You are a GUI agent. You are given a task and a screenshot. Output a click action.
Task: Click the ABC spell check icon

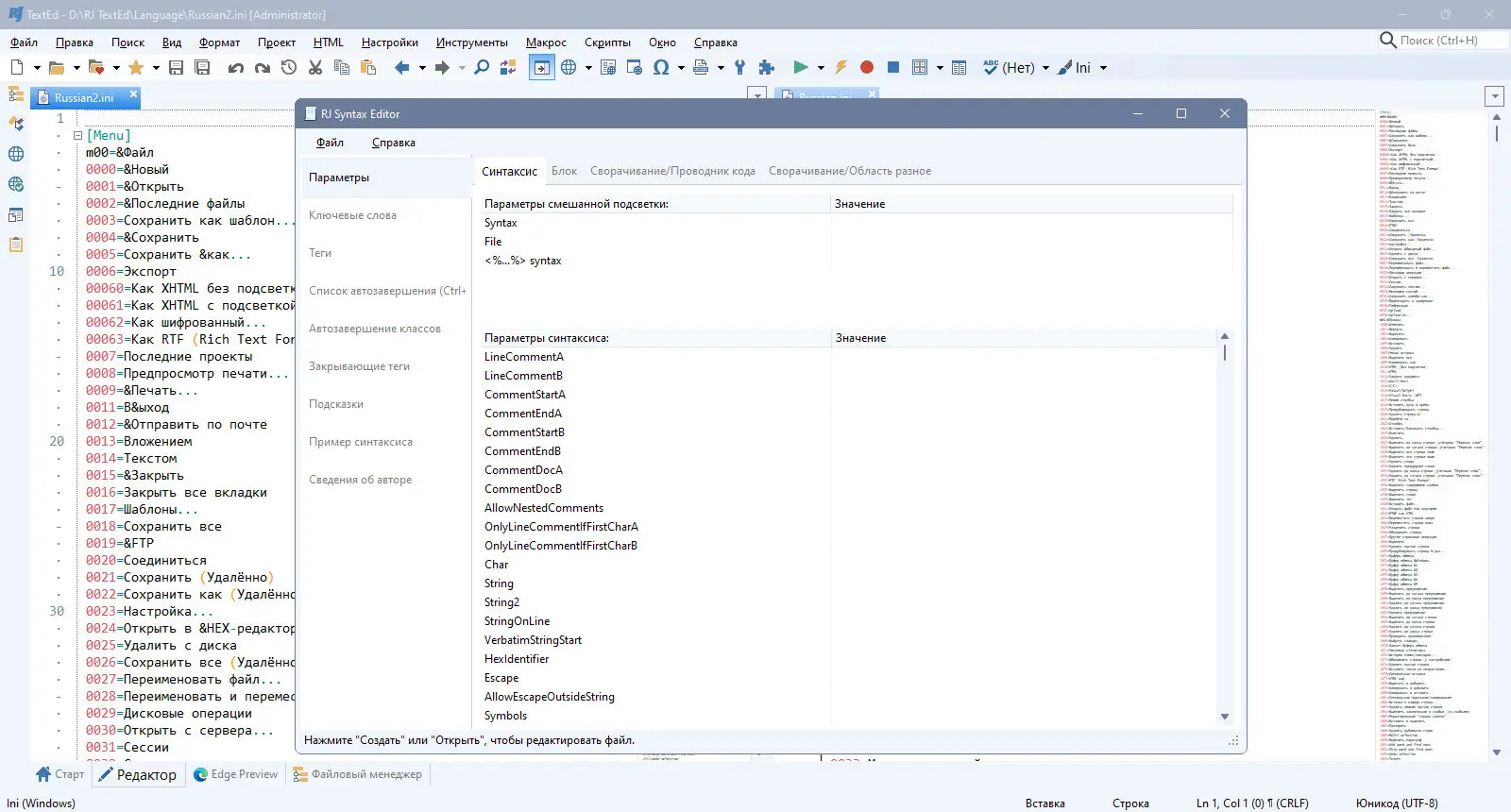991,67
